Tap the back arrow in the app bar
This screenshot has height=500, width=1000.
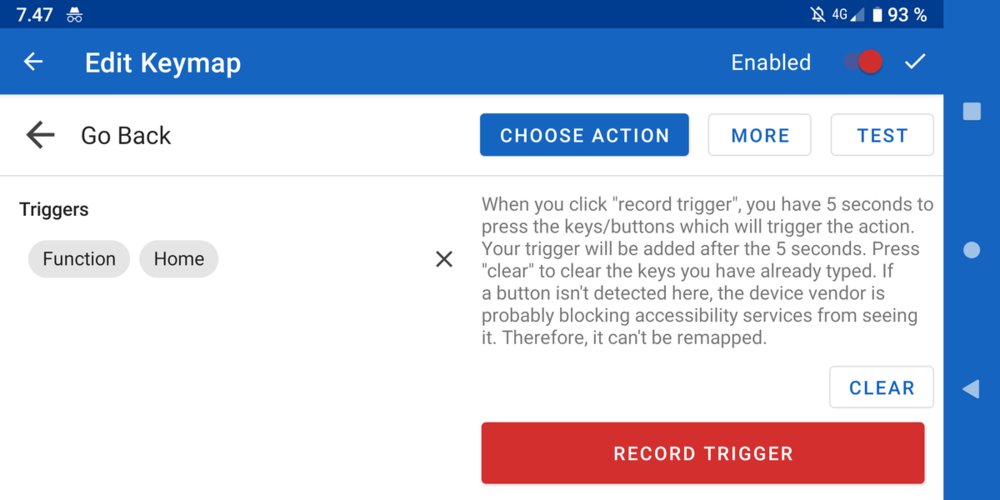pos(34,62)
